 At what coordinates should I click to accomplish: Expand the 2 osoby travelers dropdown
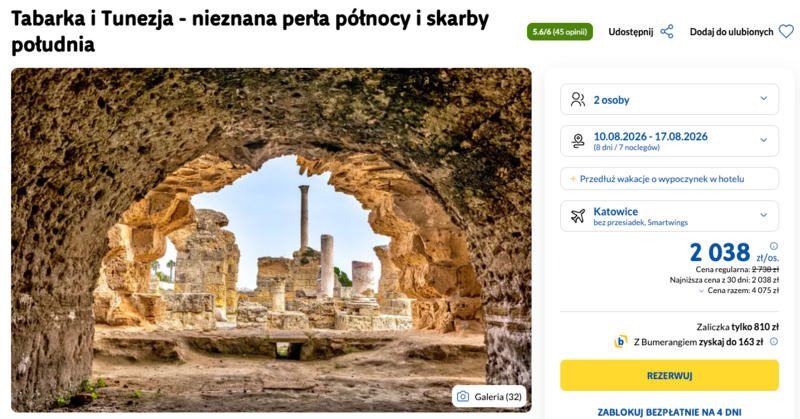(x=764, y=99)
